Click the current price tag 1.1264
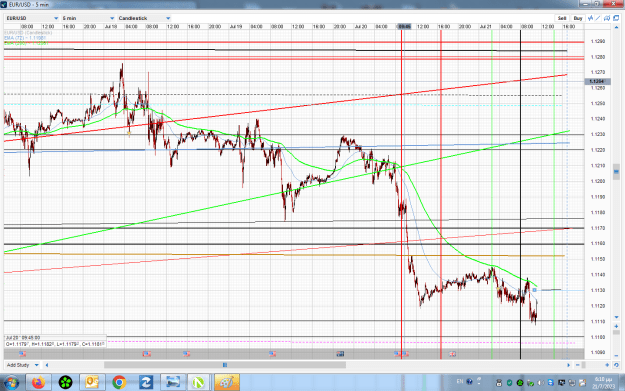The height and width of the screenshot is (391, 625). tap(597, 81)
